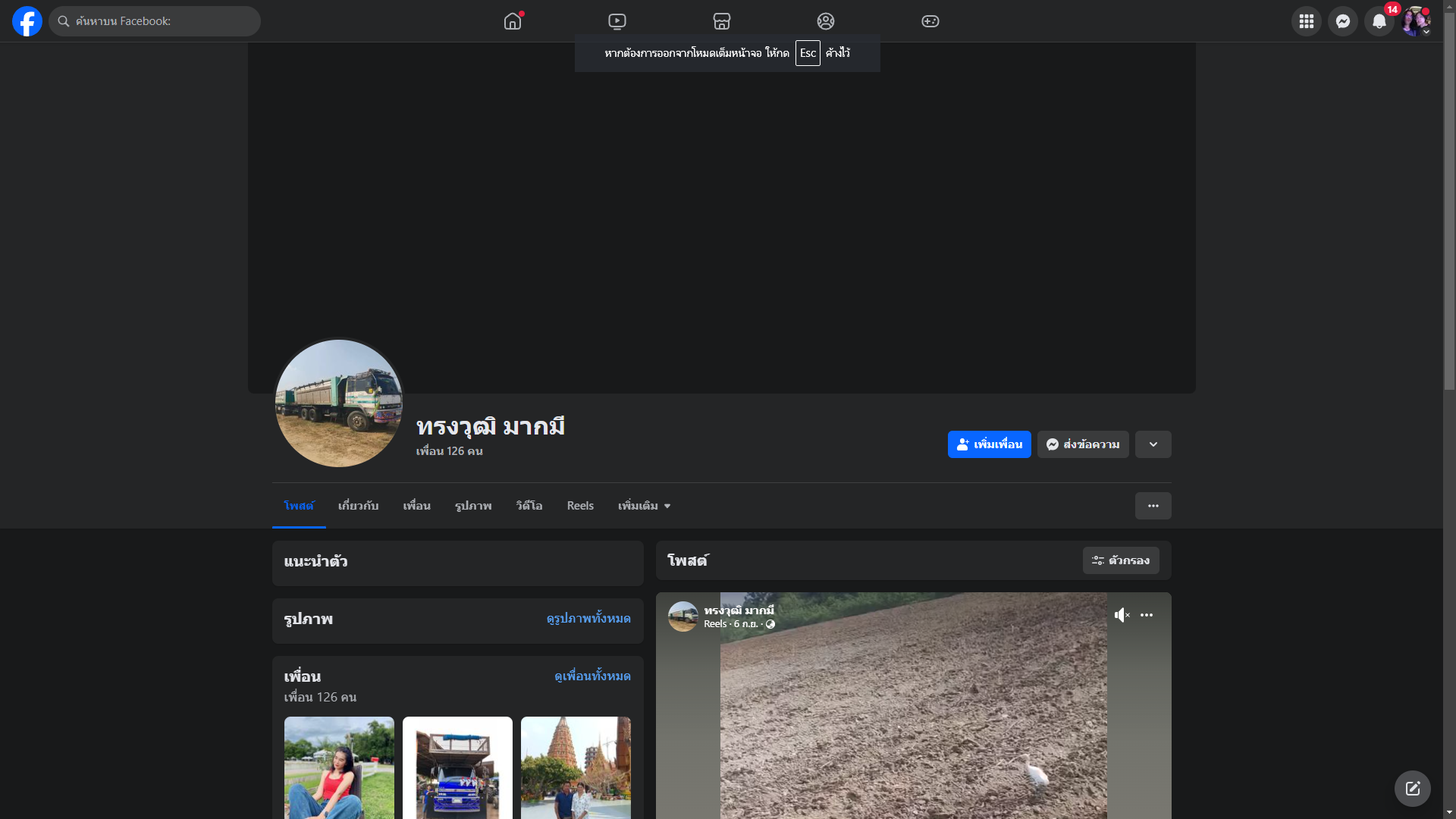
Task: Open the ดูเพื่อนทั้งหมด link
Action: [x=592, y=676]
